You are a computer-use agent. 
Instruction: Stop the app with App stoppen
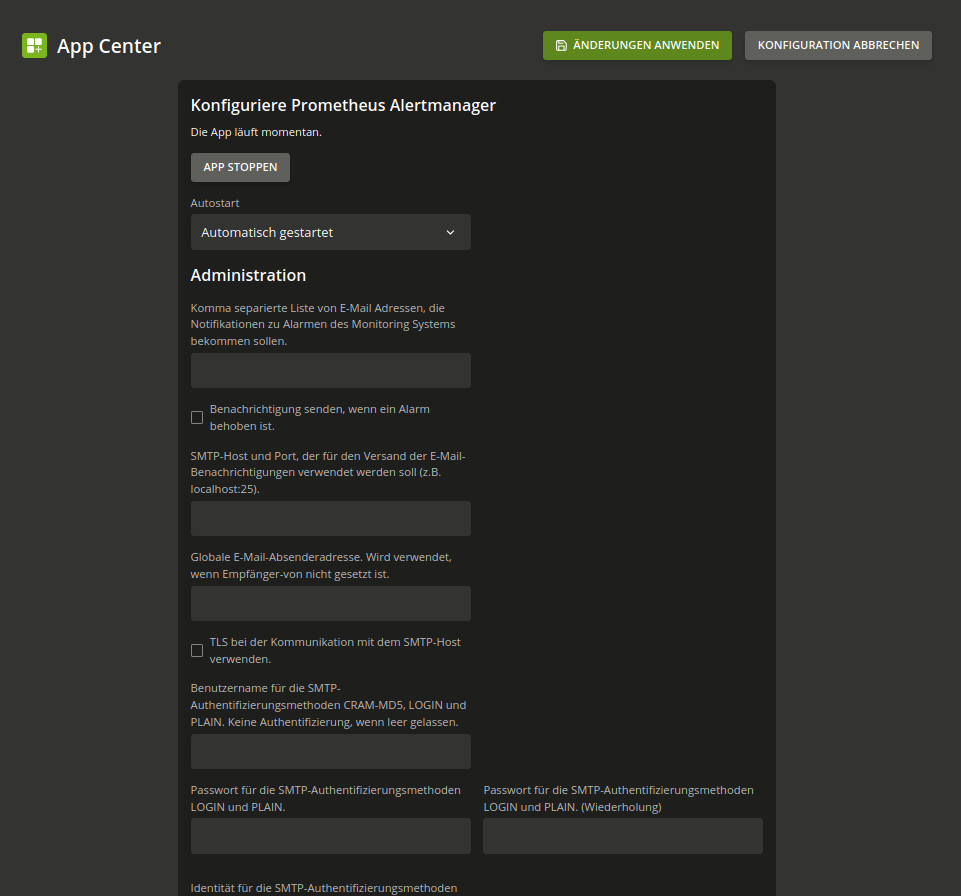240,167
